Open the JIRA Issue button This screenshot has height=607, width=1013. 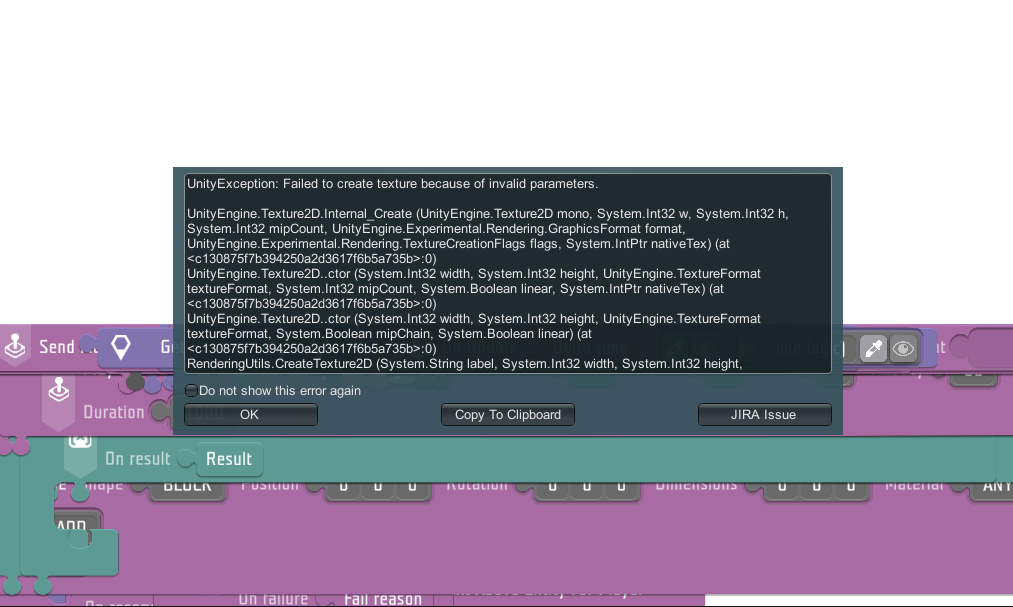click(x=764, y=414)
